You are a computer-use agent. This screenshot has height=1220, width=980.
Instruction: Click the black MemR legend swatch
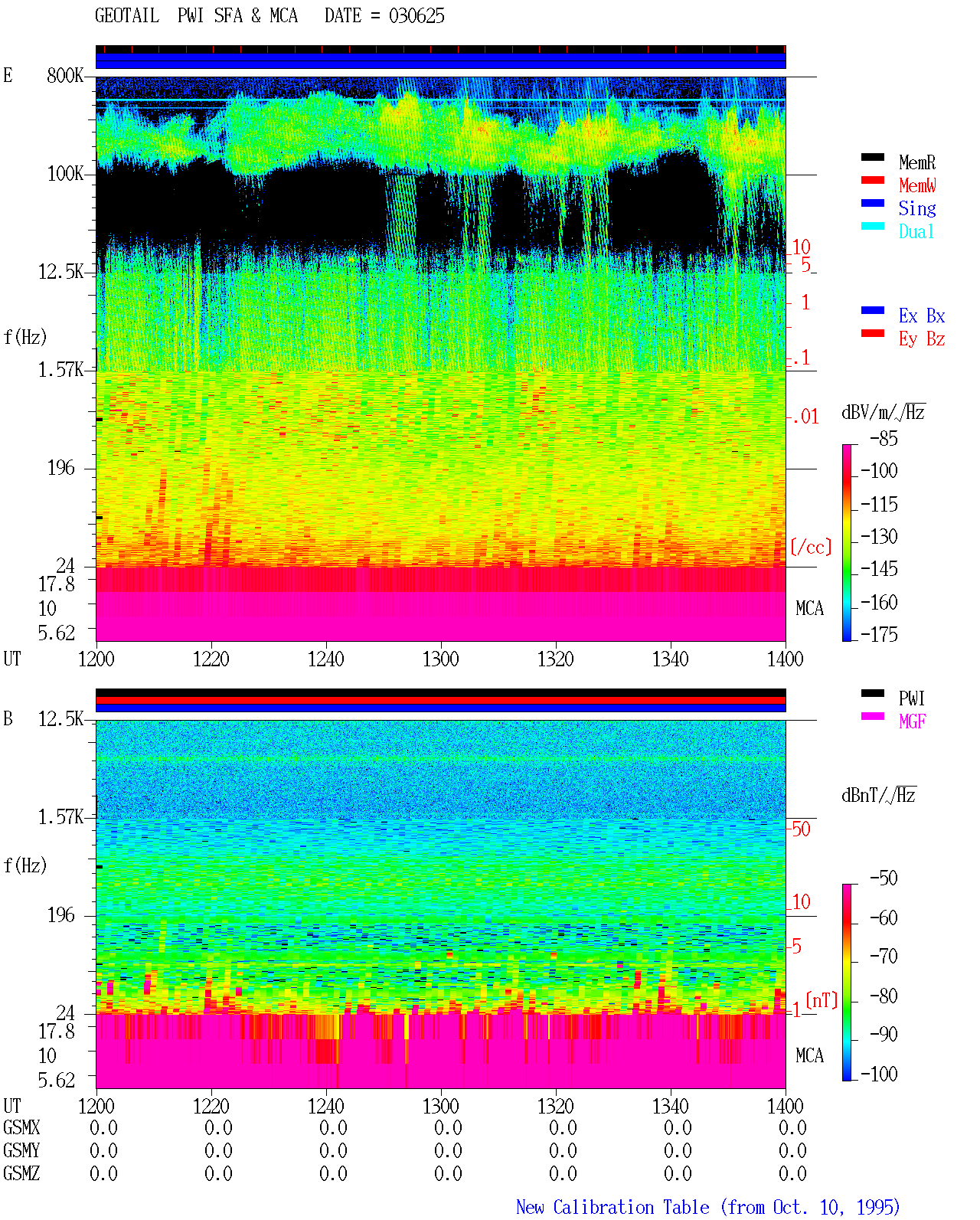coord(873,157)
